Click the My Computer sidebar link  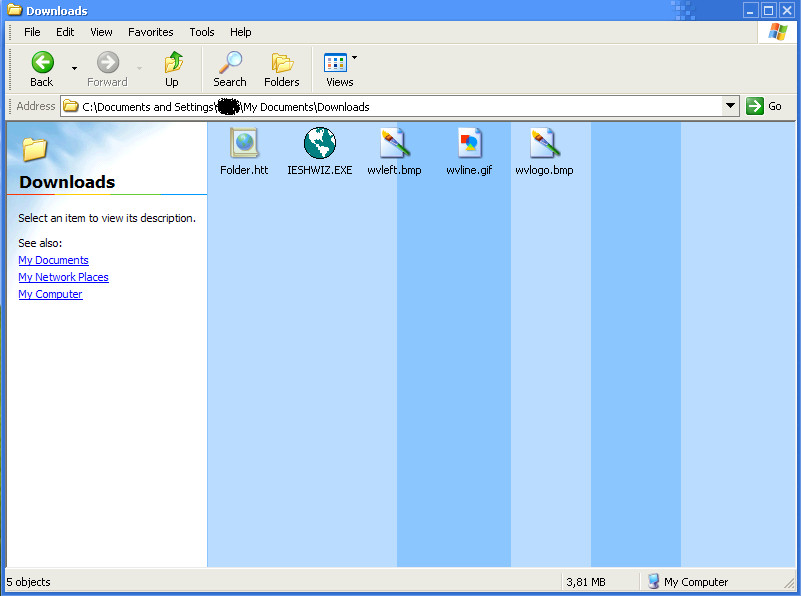pyautogui.click(x=50, y=294)
